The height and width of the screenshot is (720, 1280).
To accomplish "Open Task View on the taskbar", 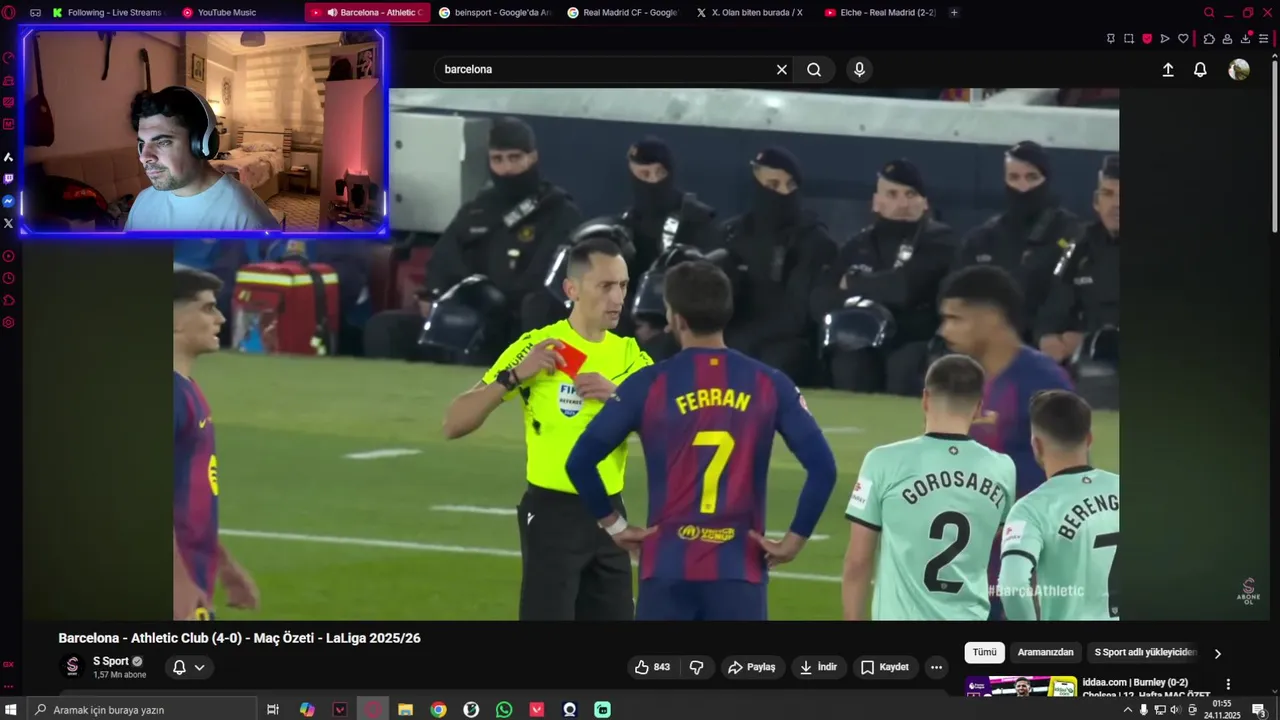I will point(273,709).
